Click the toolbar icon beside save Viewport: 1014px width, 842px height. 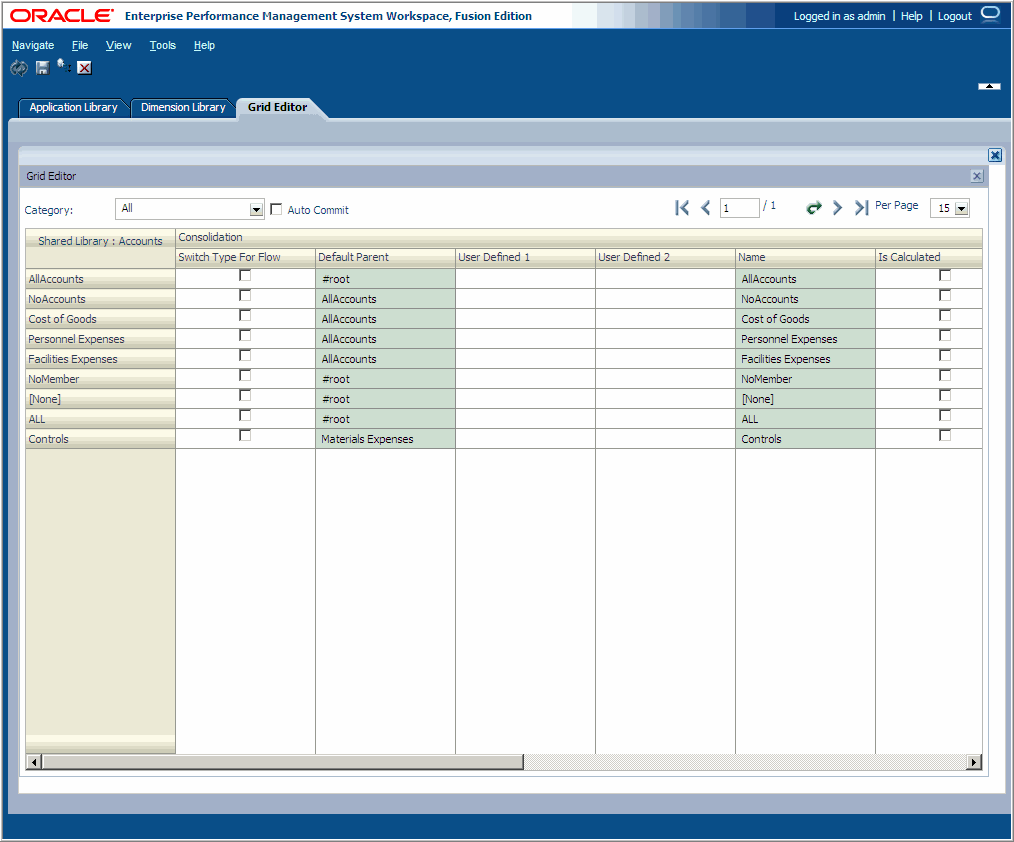(x=63, y=66)
